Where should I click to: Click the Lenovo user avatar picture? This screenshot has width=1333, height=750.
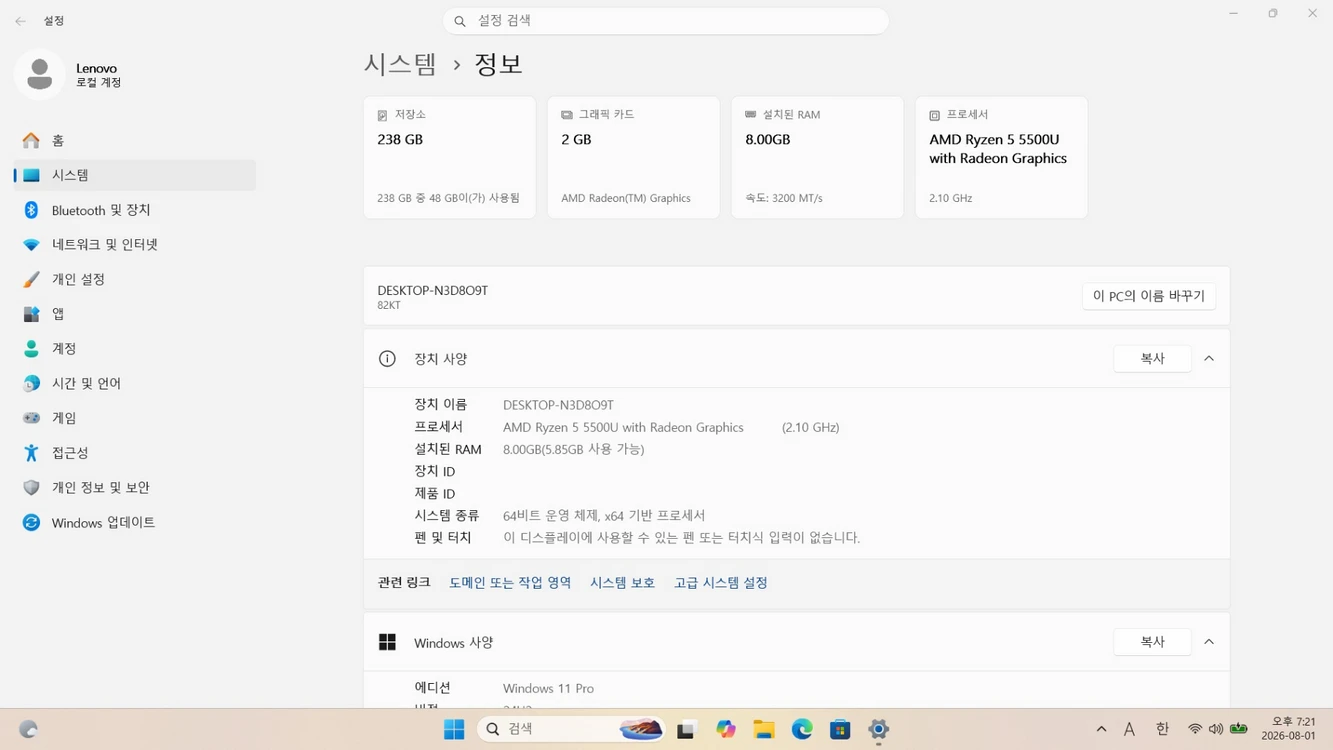coord(40,74)
